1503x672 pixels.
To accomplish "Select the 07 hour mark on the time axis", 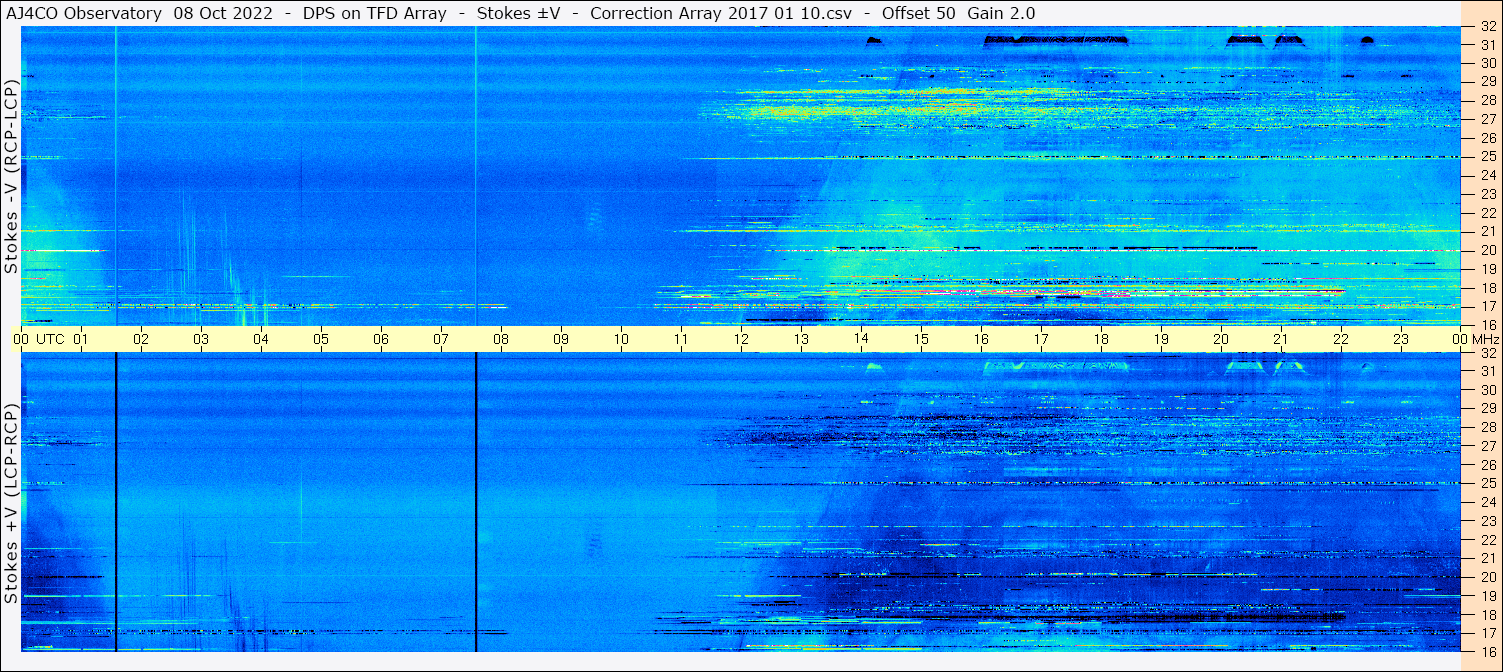I will (x=441, y=339).
